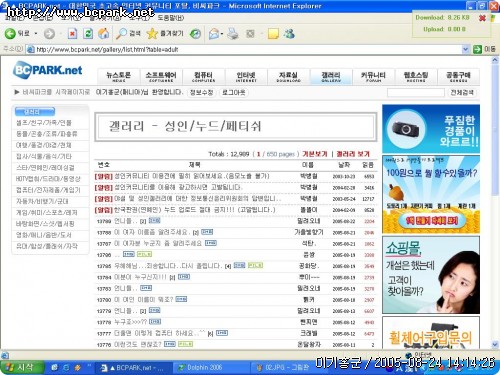Open the 컴퓨터 COMPUTER tab
Screen dimensions: 500x375
[203, 77]
